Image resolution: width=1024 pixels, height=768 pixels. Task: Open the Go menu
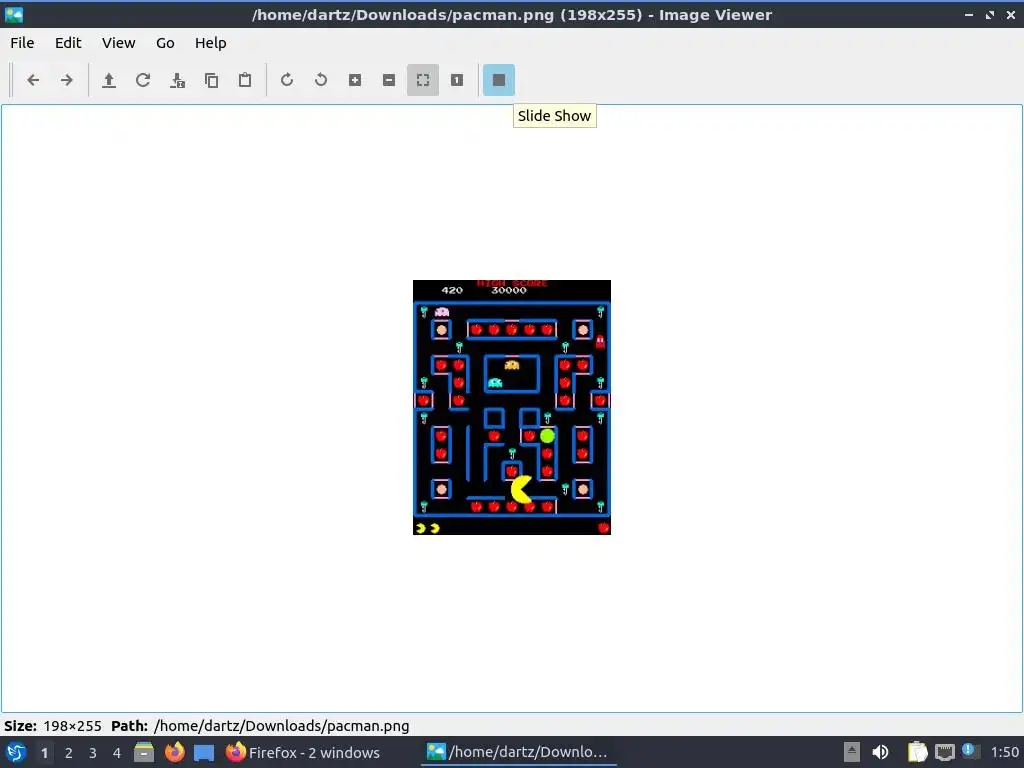(165, 42)
